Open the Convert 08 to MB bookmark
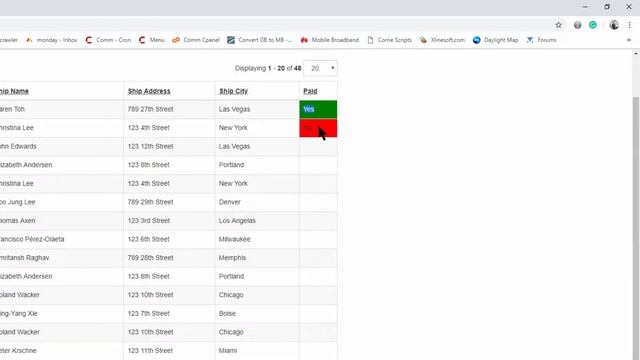Image resolution: width=640 pixels, height=360 pixels. [x=260, y=40]
